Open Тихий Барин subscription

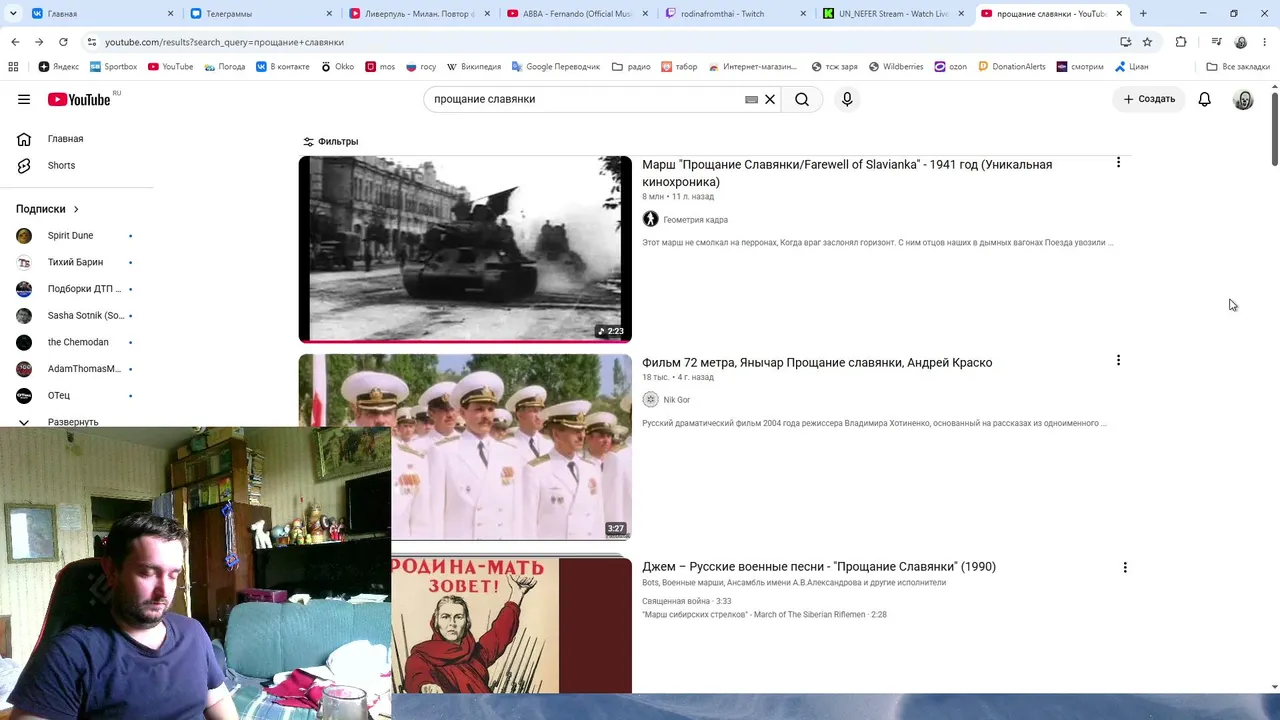77,262
